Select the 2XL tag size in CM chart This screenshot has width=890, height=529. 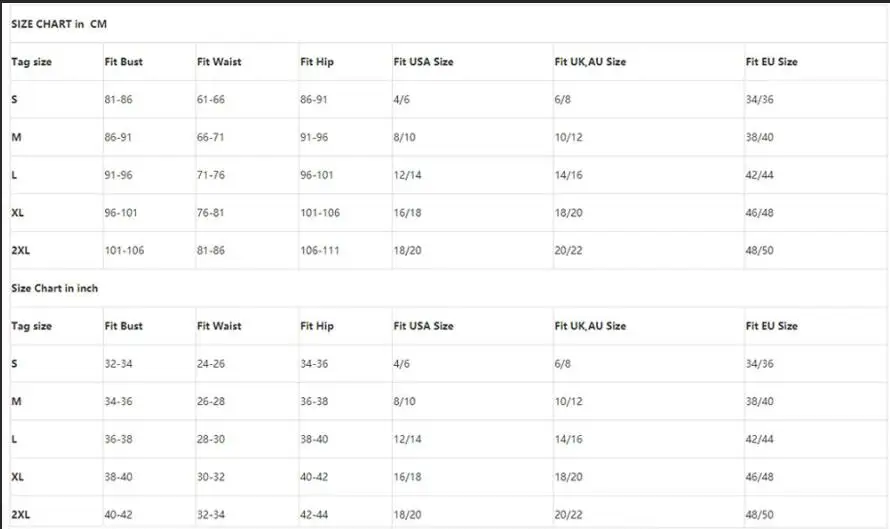(x=21, y=250)
